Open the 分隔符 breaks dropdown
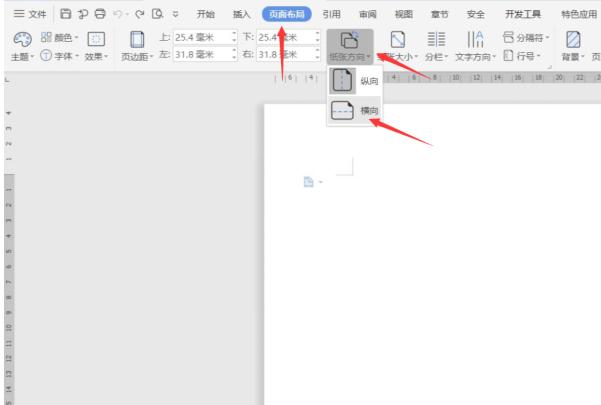601x405 pixels. click(x=526, y=38)
